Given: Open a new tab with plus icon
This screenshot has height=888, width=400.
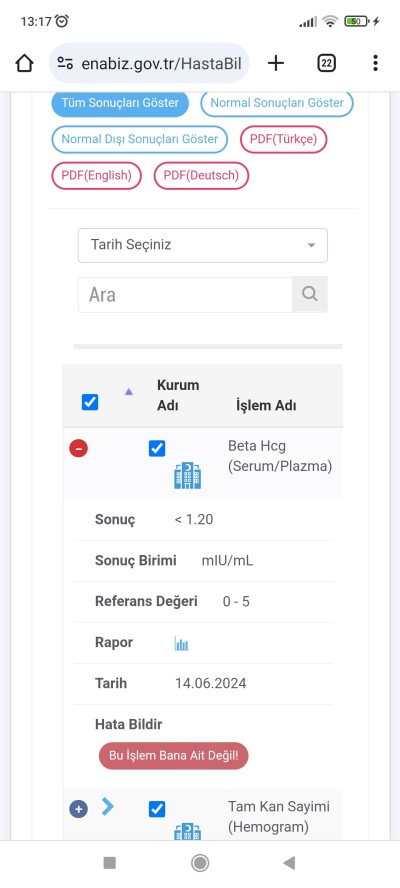Looking at the screenshot, I should click(x=275, y=63).
